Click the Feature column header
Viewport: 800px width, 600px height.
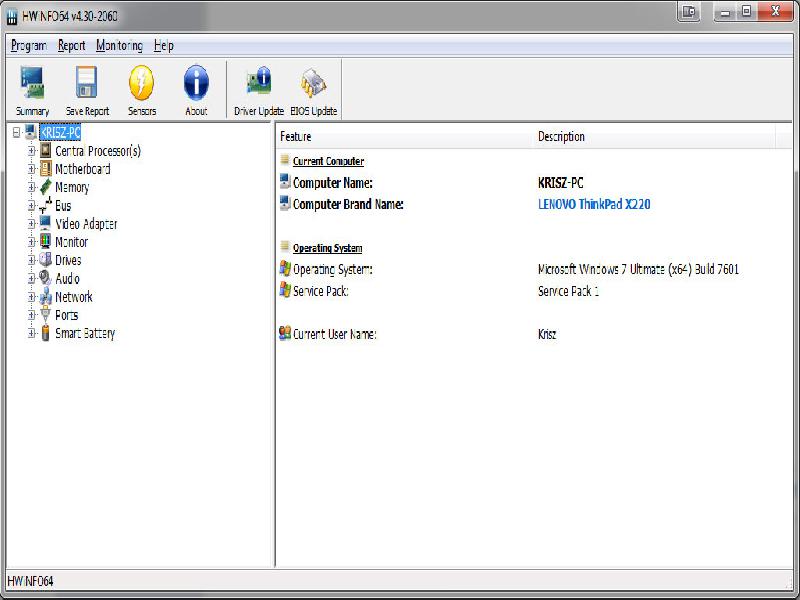point(405,137)
